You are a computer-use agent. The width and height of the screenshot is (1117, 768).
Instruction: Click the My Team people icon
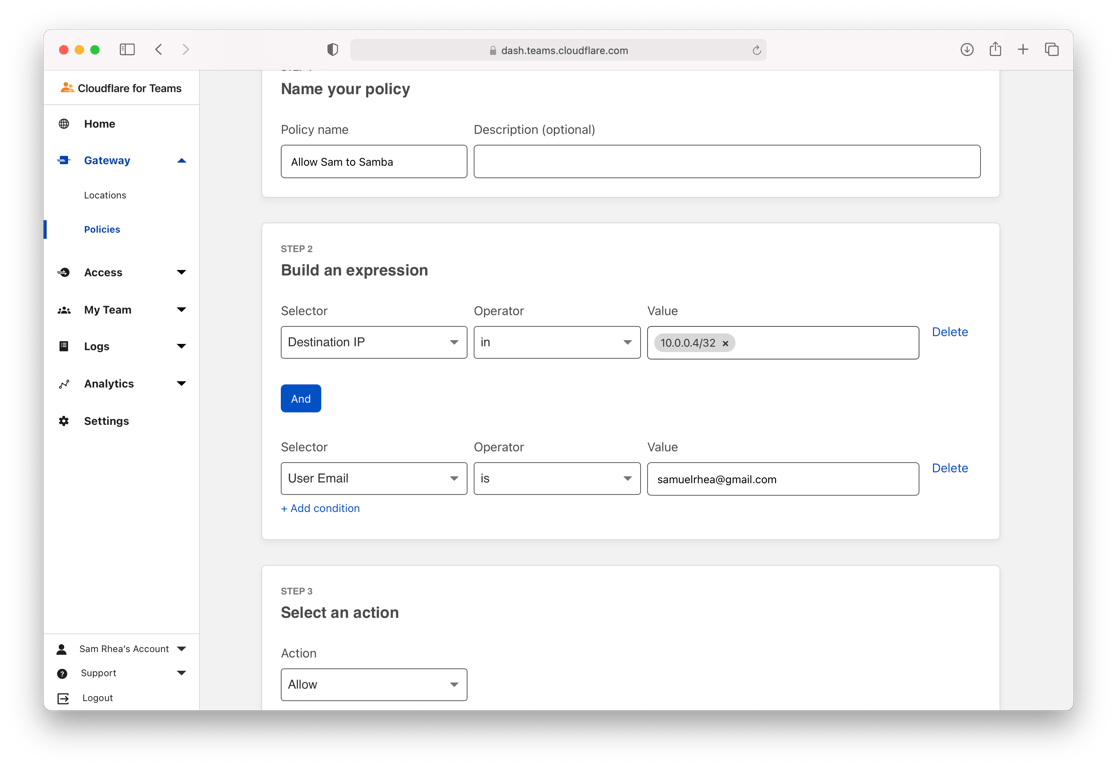tap(64, 310)
